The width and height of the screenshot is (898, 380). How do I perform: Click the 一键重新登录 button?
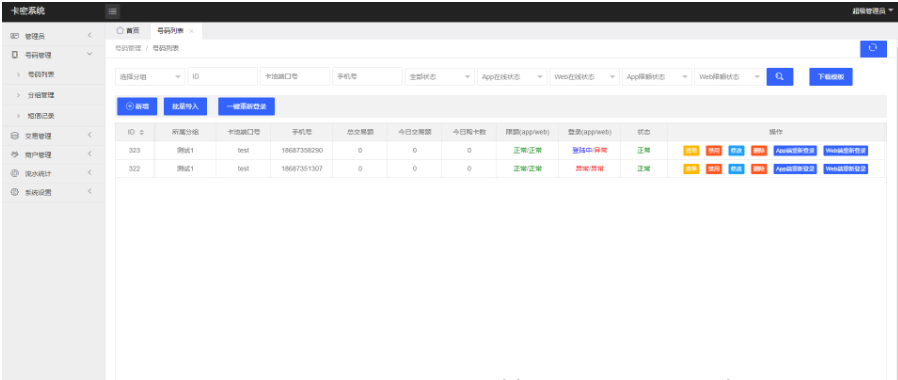pos(246,106)
